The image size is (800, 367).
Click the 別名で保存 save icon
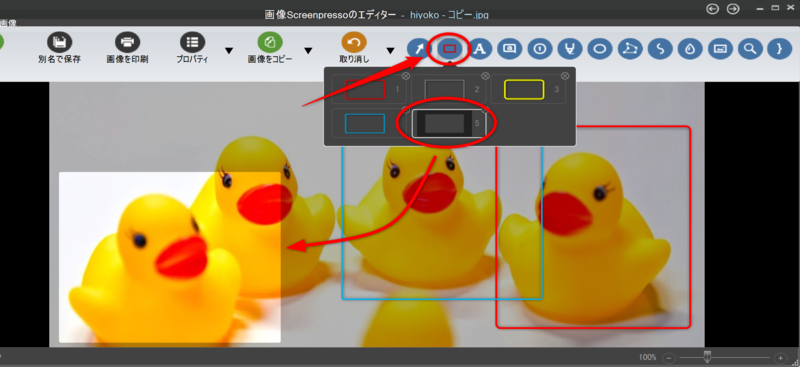[x=59, y=42]
